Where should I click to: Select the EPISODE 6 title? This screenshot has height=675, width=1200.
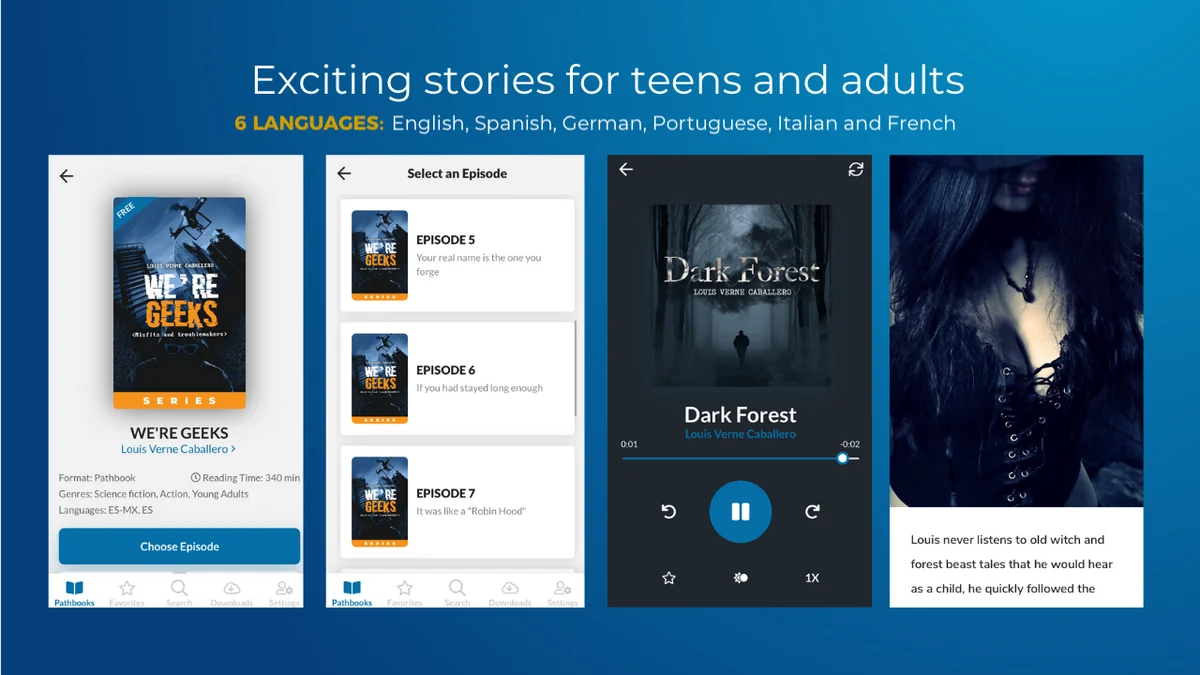(x=446, y=370)
